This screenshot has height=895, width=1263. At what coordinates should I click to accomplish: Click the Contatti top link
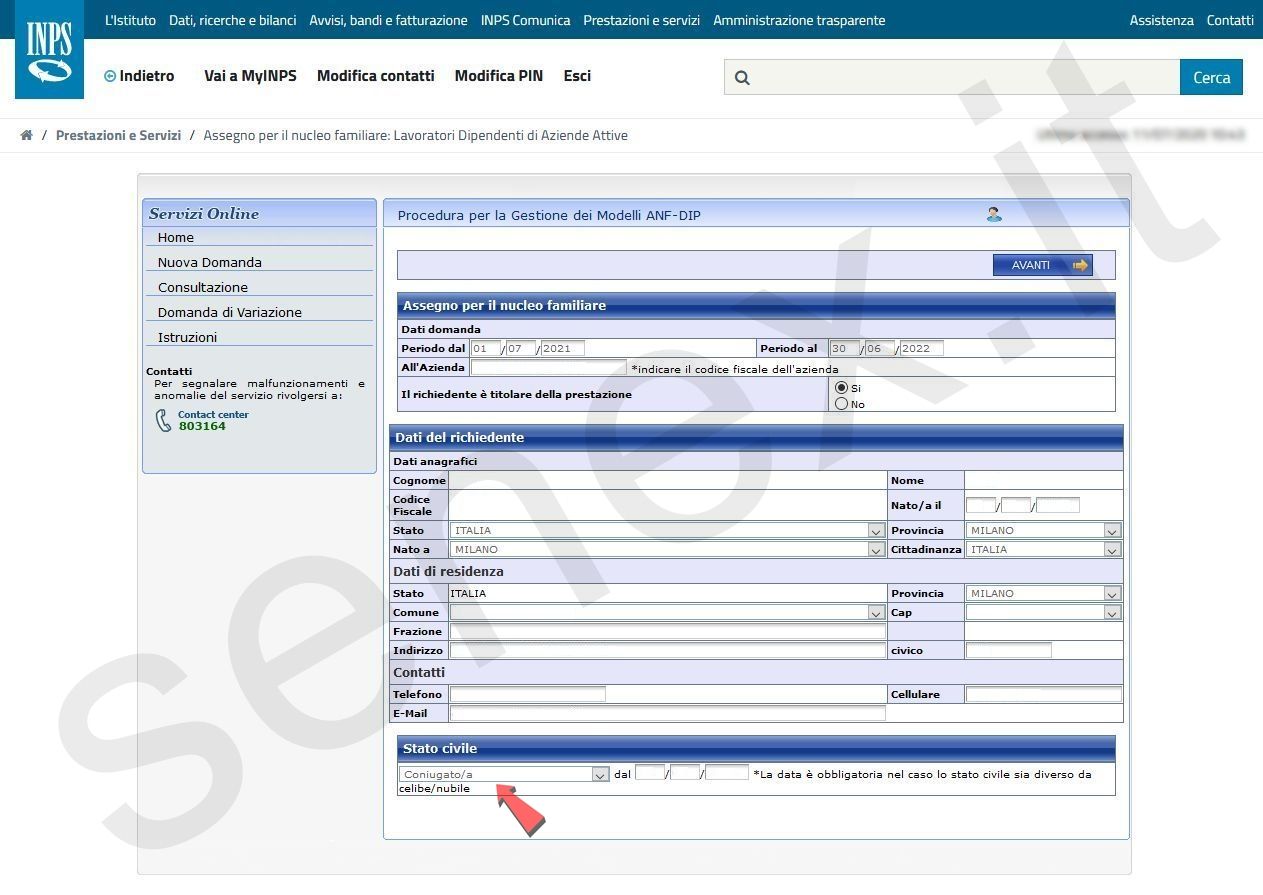tap(1230, 20)
